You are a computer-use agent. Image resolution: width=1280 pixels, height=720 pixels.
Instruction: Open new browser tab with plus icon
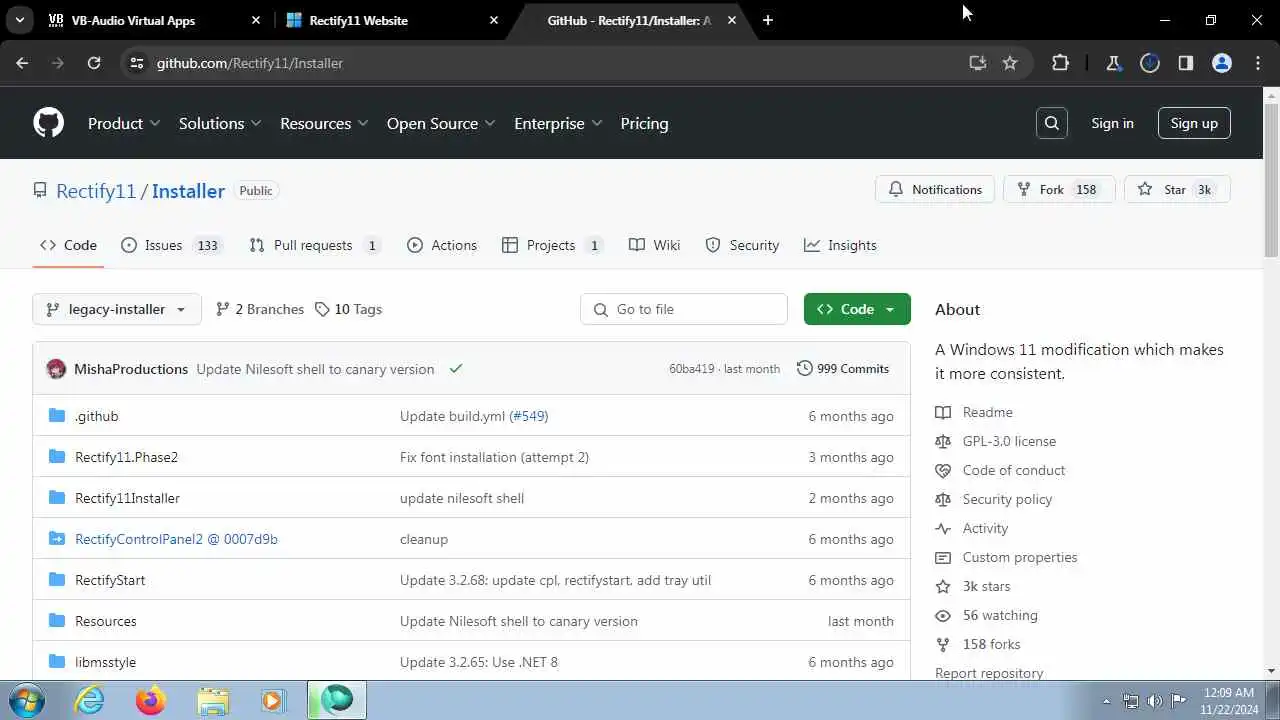click(x=767, y=20)
